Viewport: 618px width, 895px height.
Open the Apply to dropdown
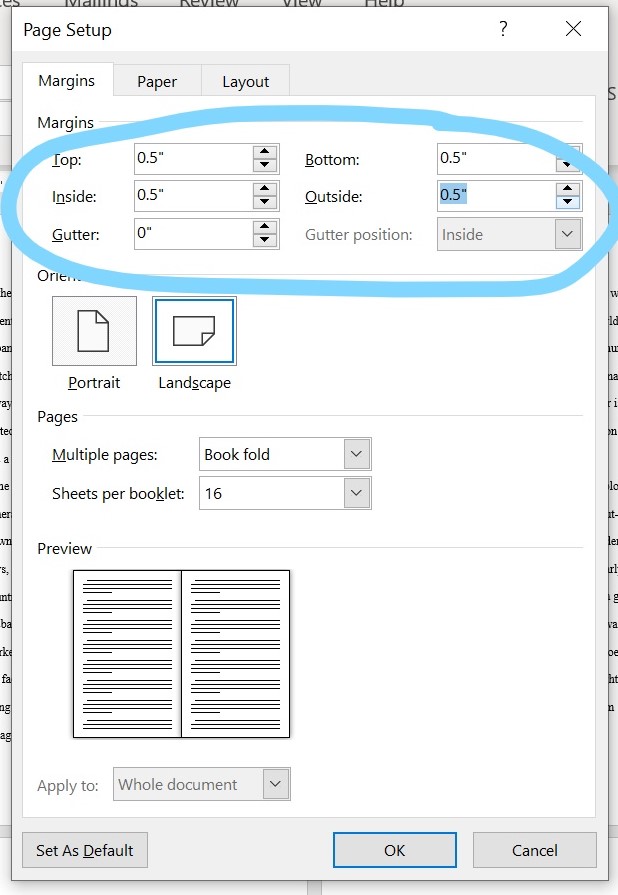point(276,784)
